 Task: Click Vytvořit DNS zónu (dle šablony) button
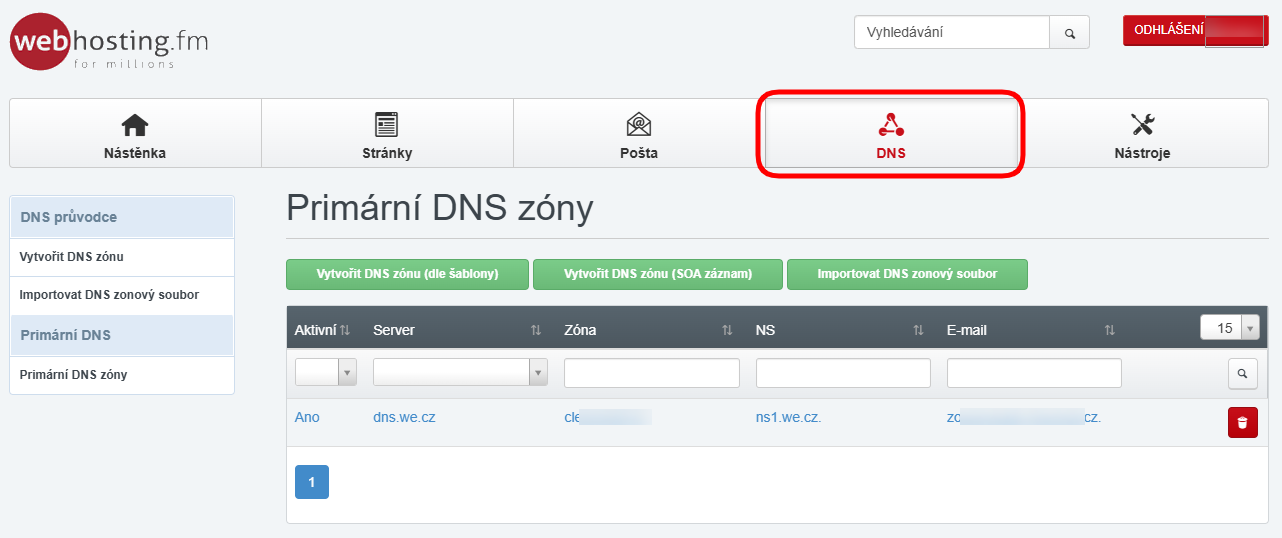[x=407, y=274]
